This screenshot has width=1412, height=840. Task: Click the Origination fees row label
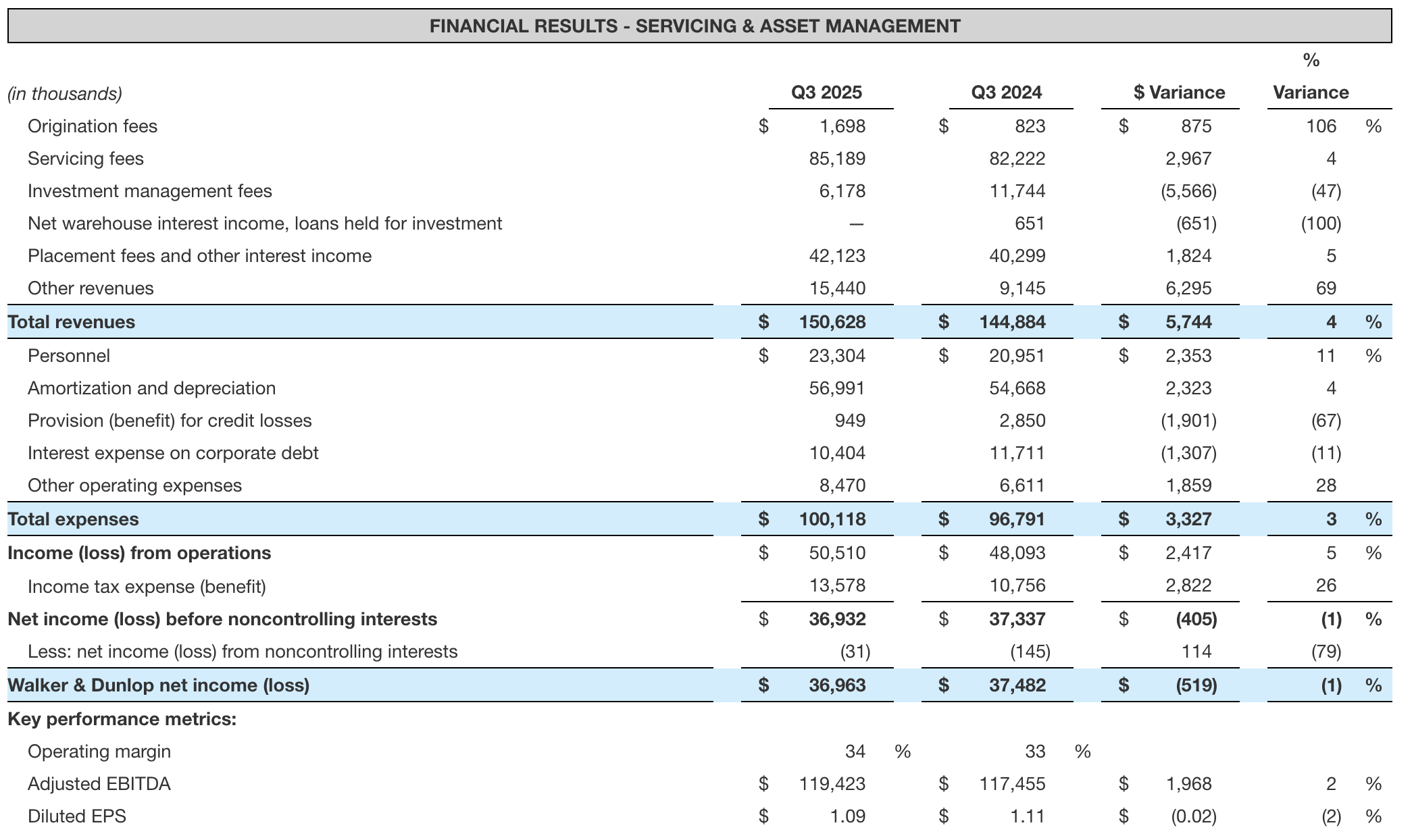pos(93,126)
